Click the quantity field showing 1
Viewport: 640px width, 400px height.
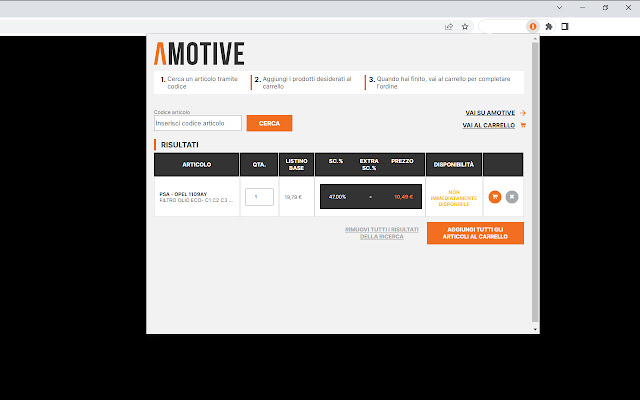[259, 197]
